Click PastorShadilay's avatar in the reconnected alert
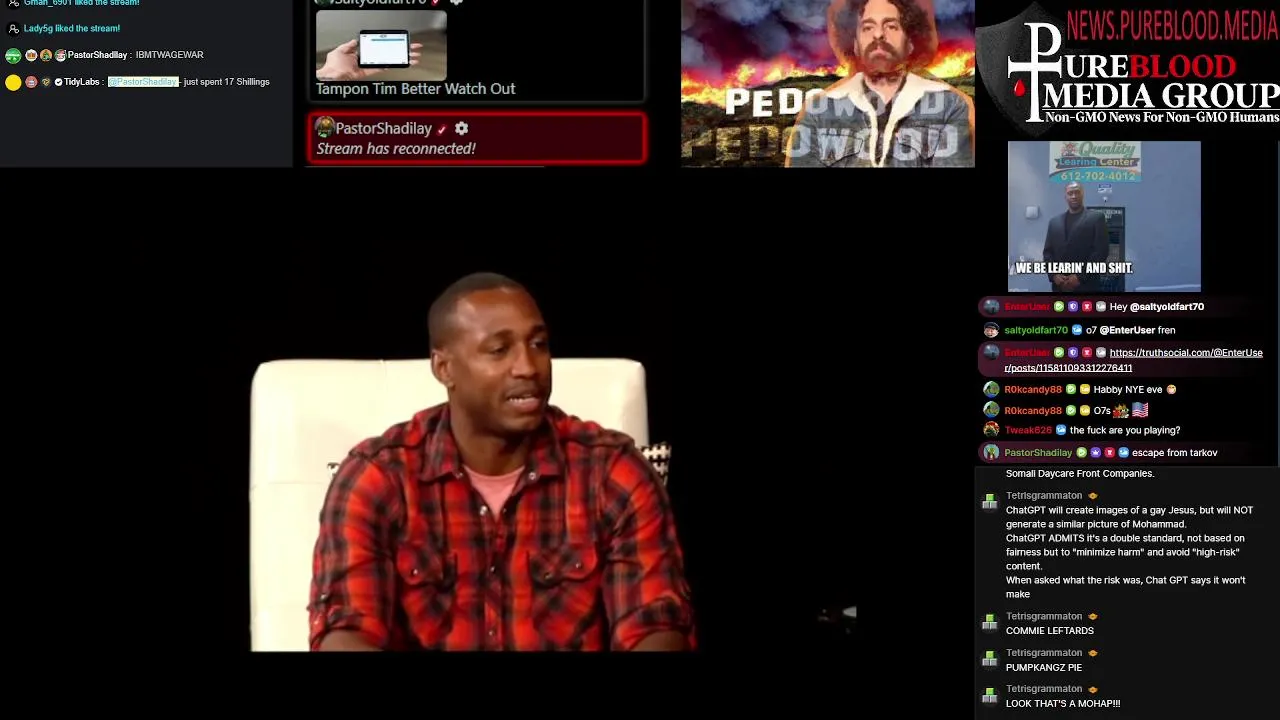The height and width of the screenshot is (720, 1280). (x=324, y=128)
